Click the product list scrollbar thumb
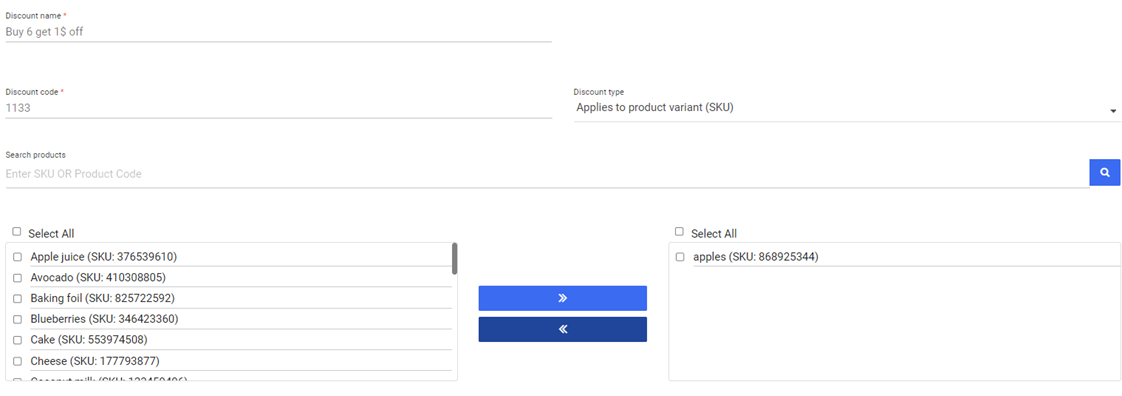 [454, 259]
